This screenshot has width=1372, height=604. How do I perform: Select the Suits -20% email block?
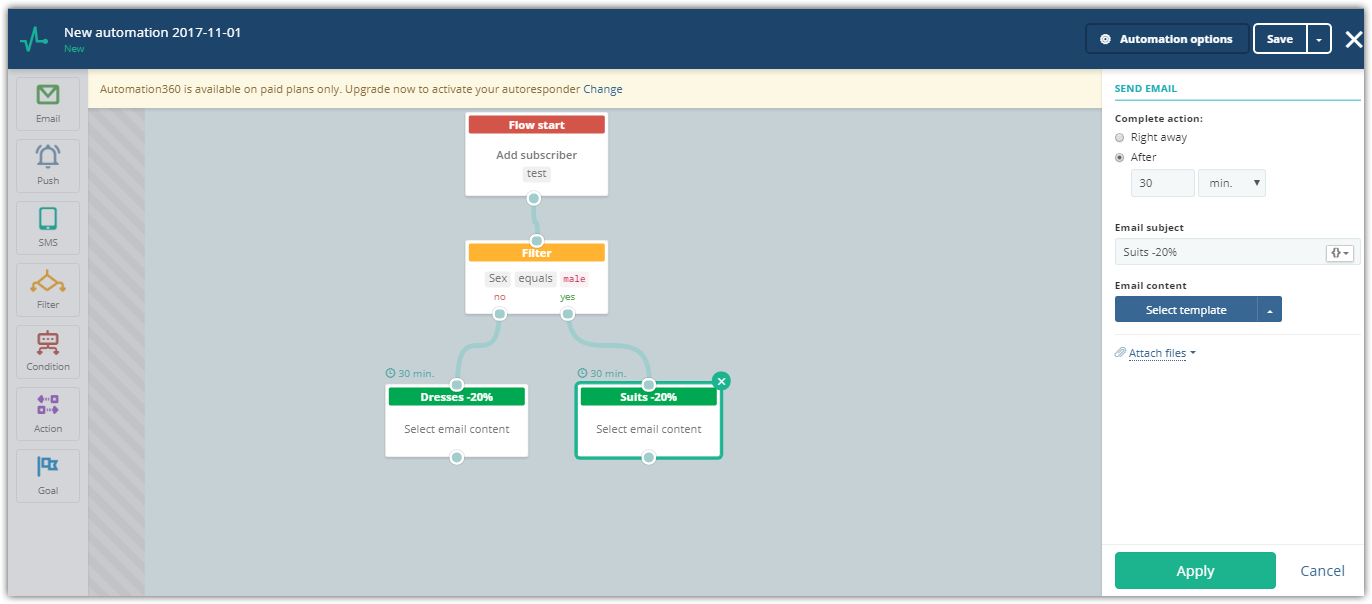pyautogui.click(x=649, y=421)
